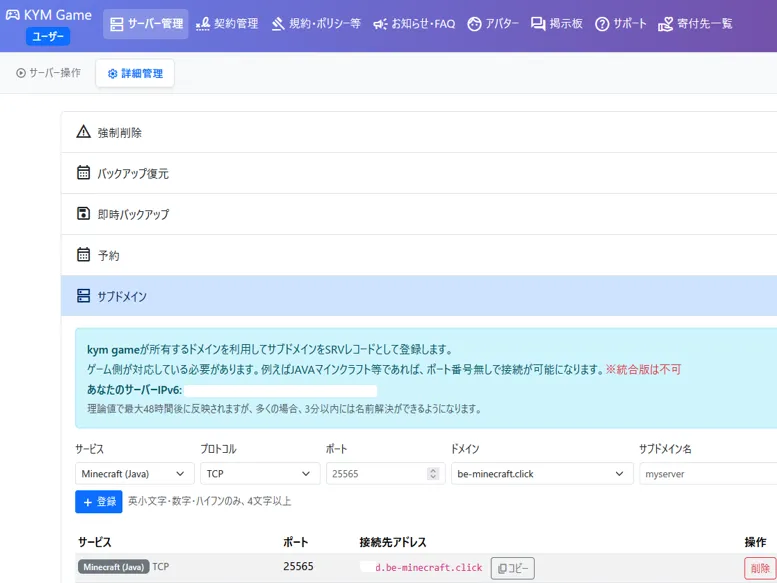Switch to the サーバー操作 tab
The image size is (777, 583).
[x=49, y=73]
